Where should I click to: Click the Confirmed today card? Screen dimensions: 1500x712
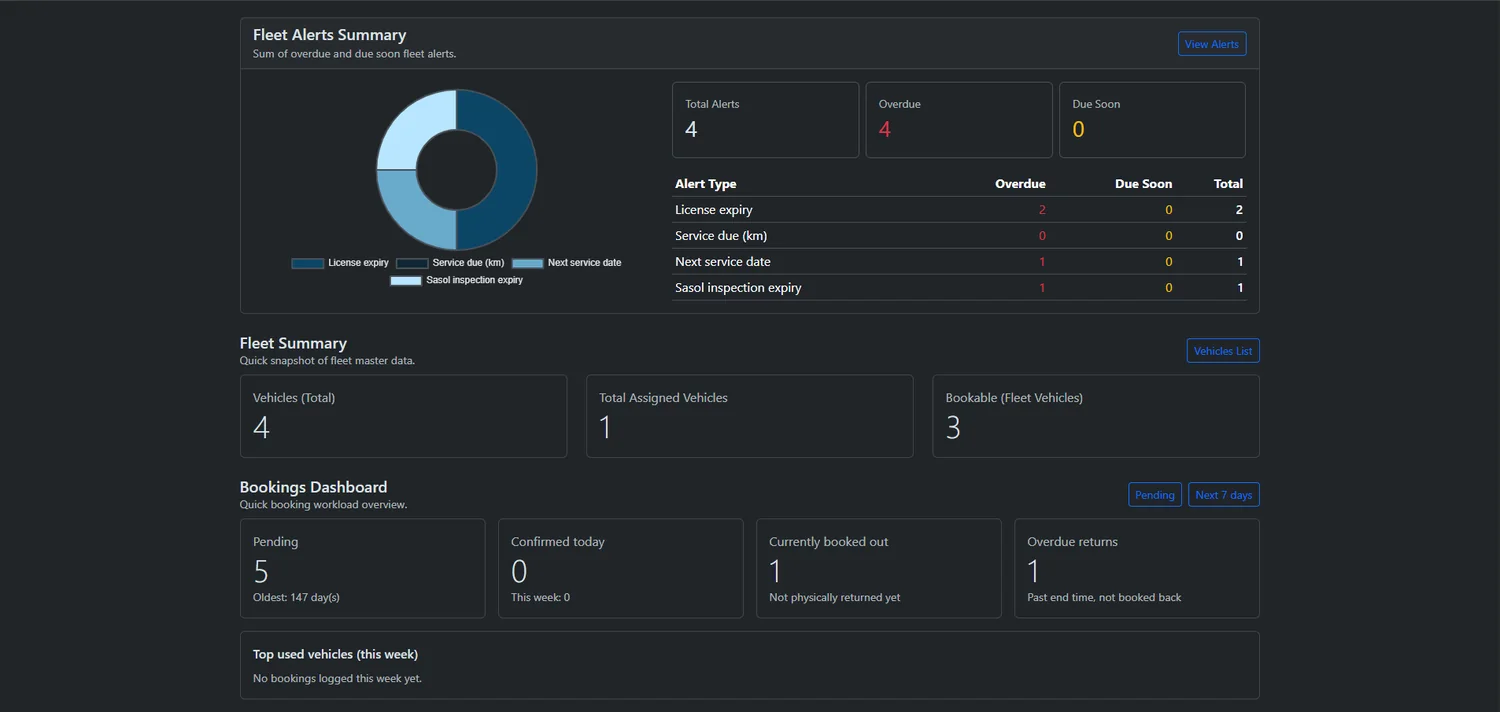621,568
